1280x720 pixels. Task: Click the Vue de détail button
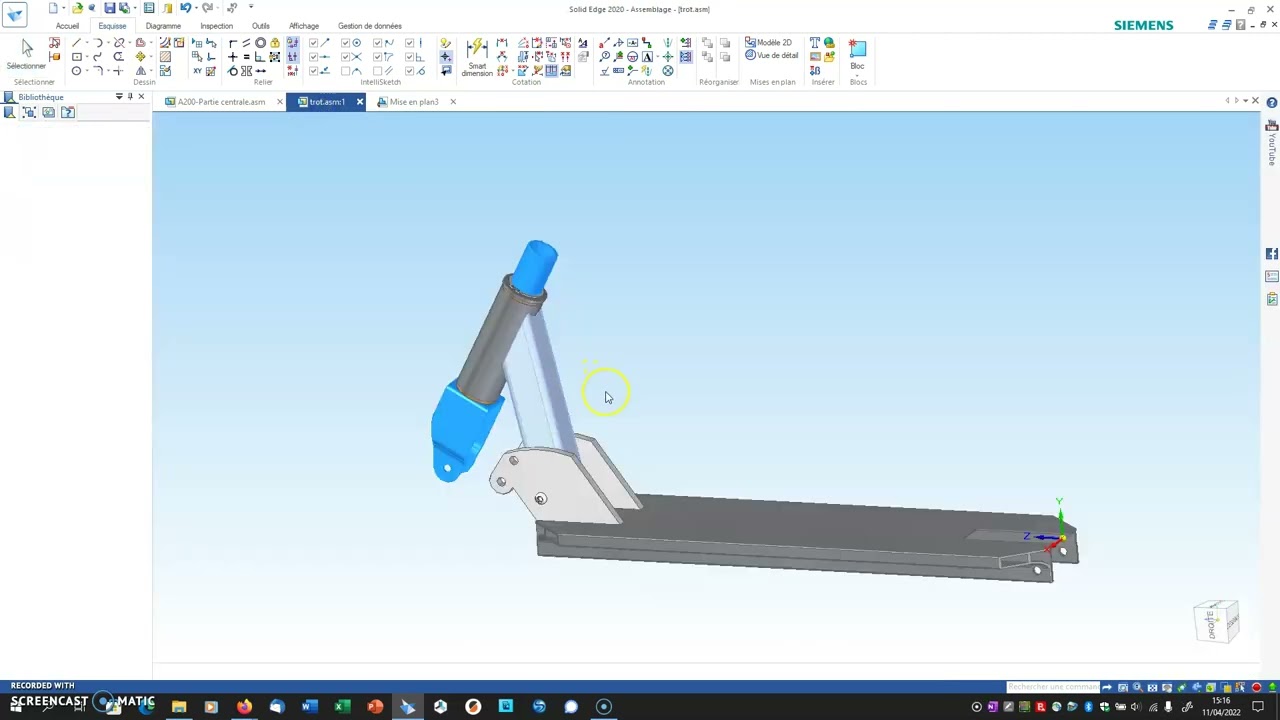coord(771,56)
